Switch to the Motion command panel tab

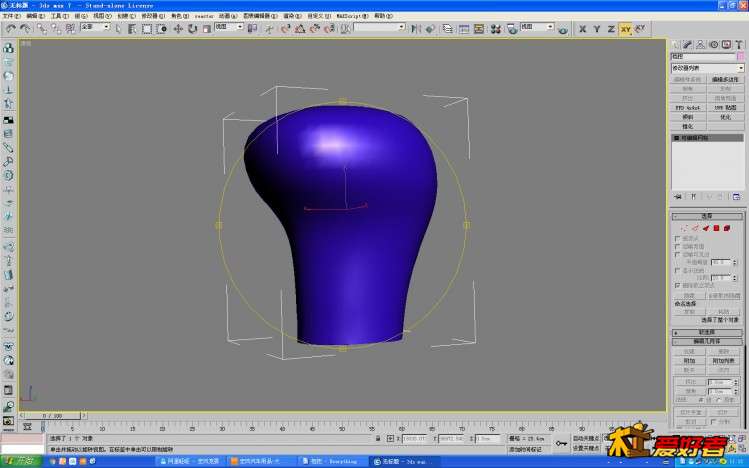click(714, 44)
